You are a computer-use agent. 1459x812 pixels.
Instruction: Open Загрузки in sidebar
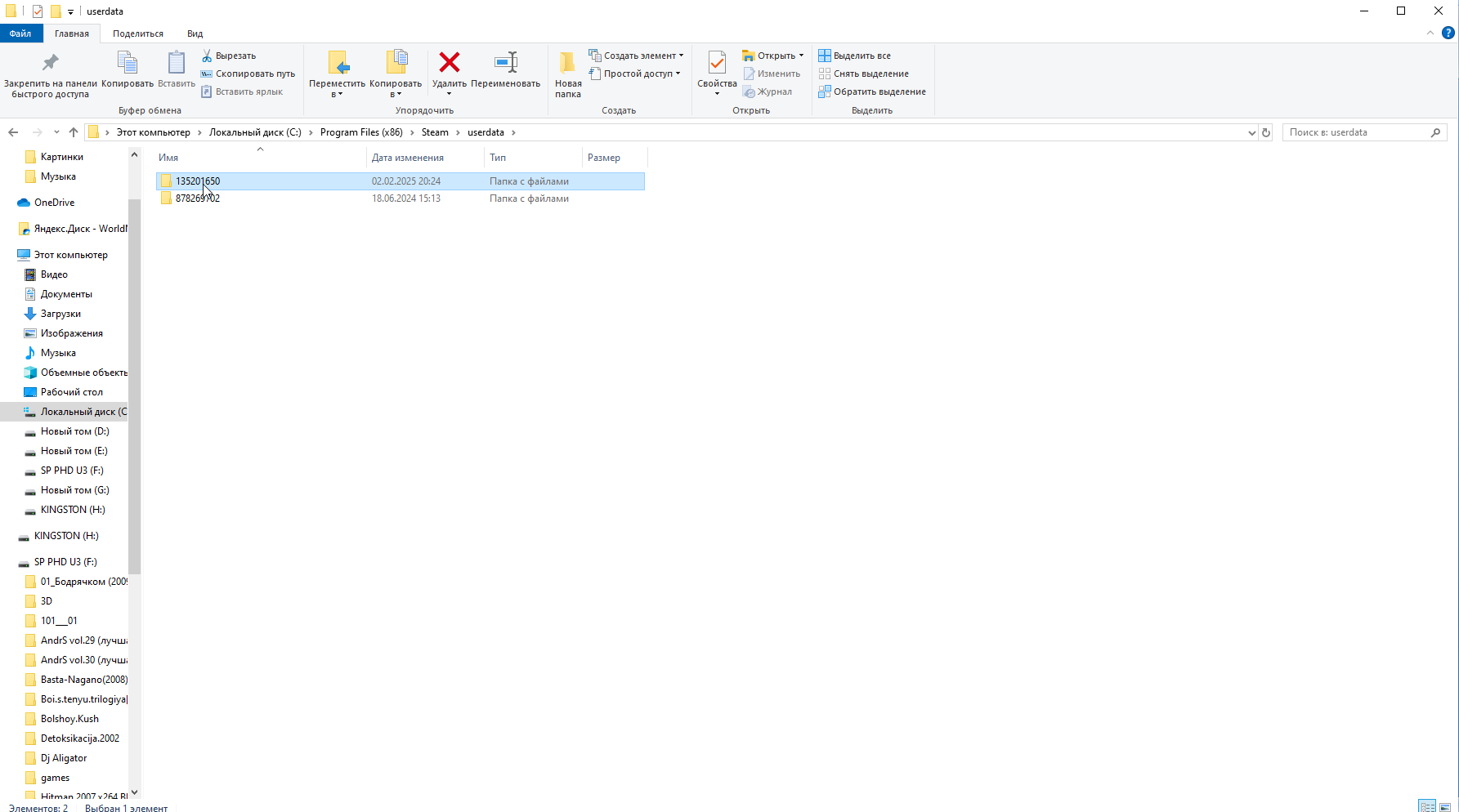click(x=60, y=314)
